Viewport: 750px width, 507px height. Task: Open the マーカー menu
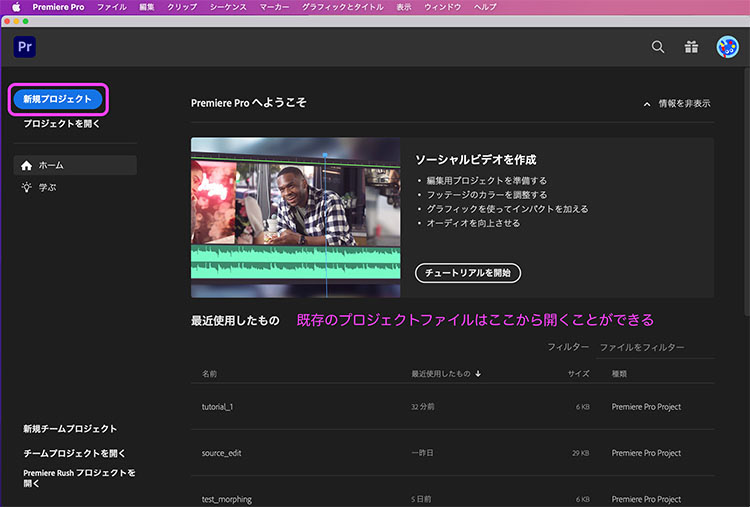click(274, 7)
